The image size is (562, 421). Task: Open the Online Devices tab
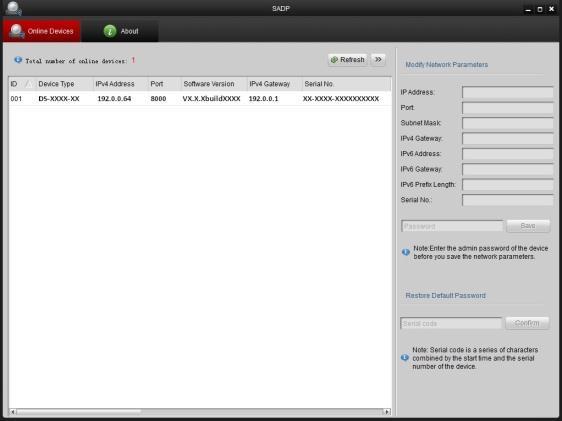pos(42,31)
